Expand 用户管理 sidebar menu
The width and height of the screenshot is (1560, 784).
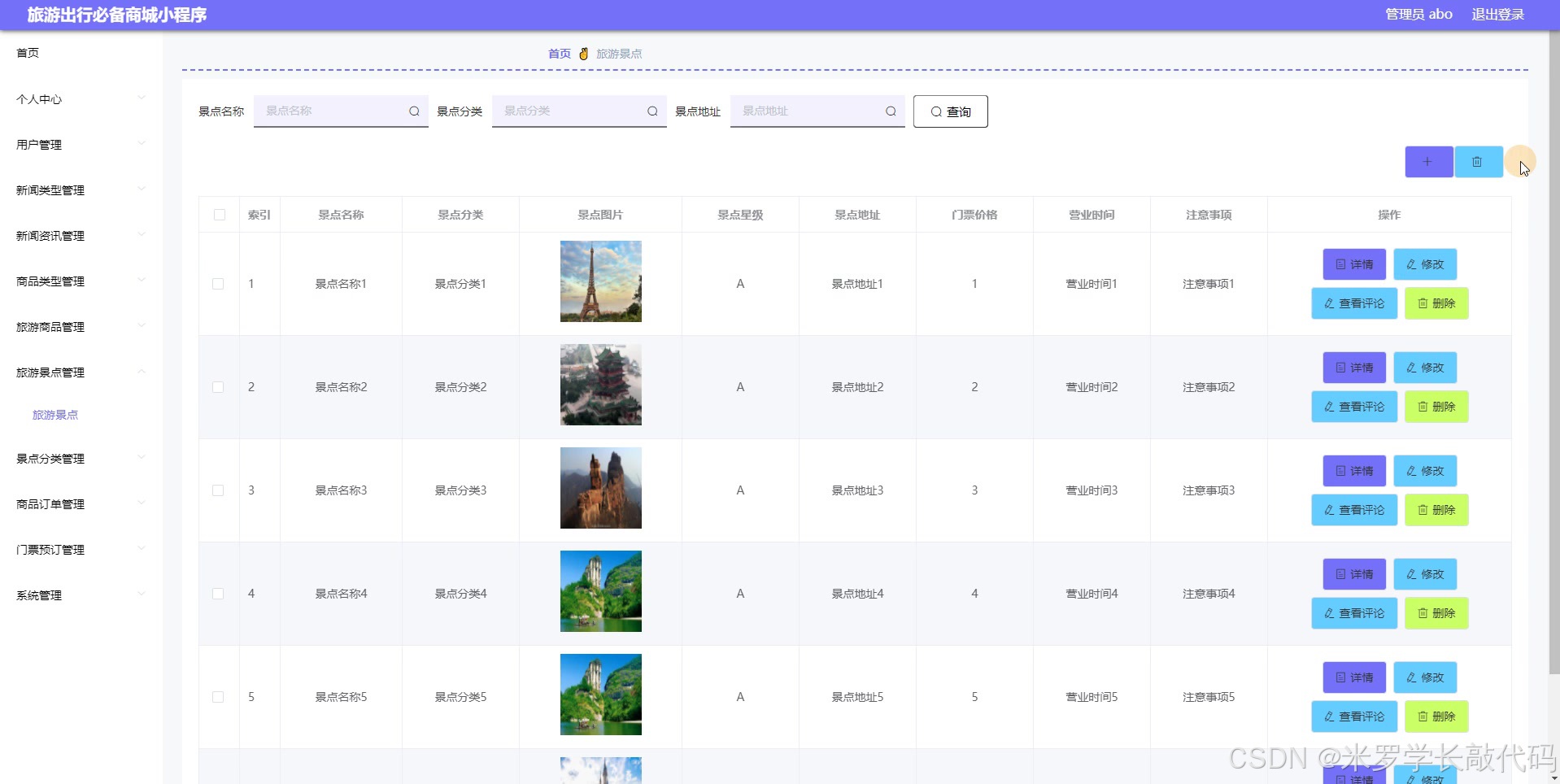click(x=81, y=145)
